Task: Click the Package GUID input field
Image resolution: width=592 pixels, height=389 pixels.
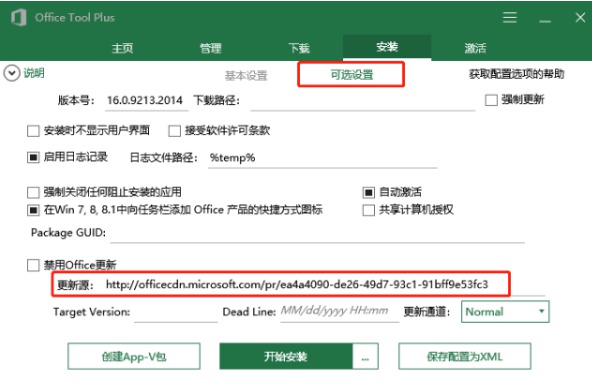Action: coord(317,233)
